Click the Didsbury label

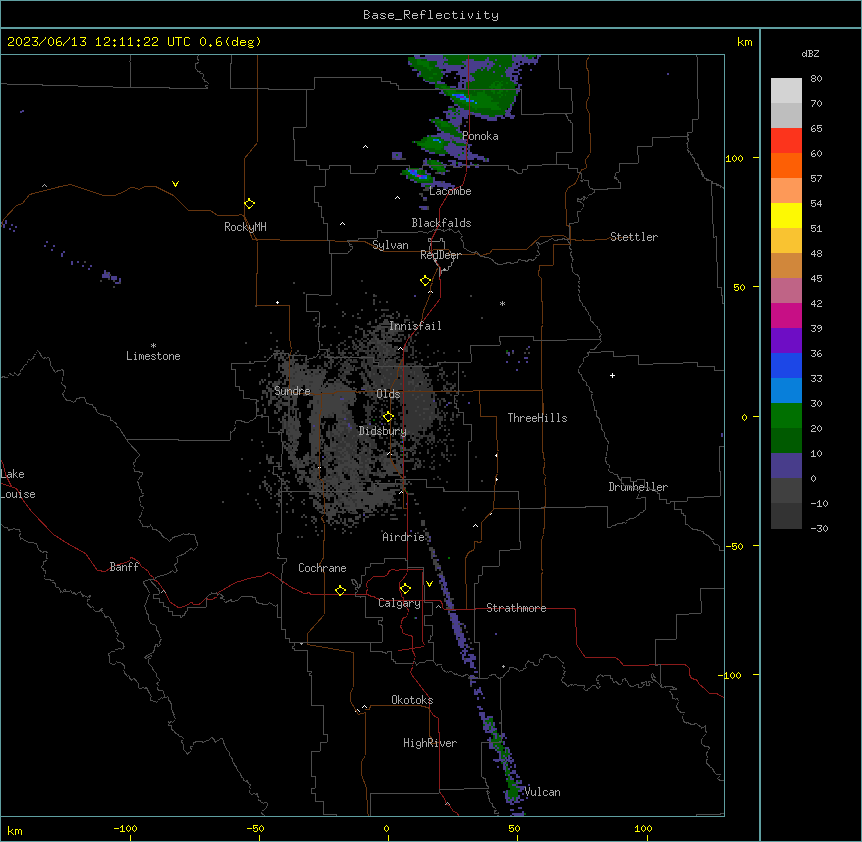[x=383, y=431]
